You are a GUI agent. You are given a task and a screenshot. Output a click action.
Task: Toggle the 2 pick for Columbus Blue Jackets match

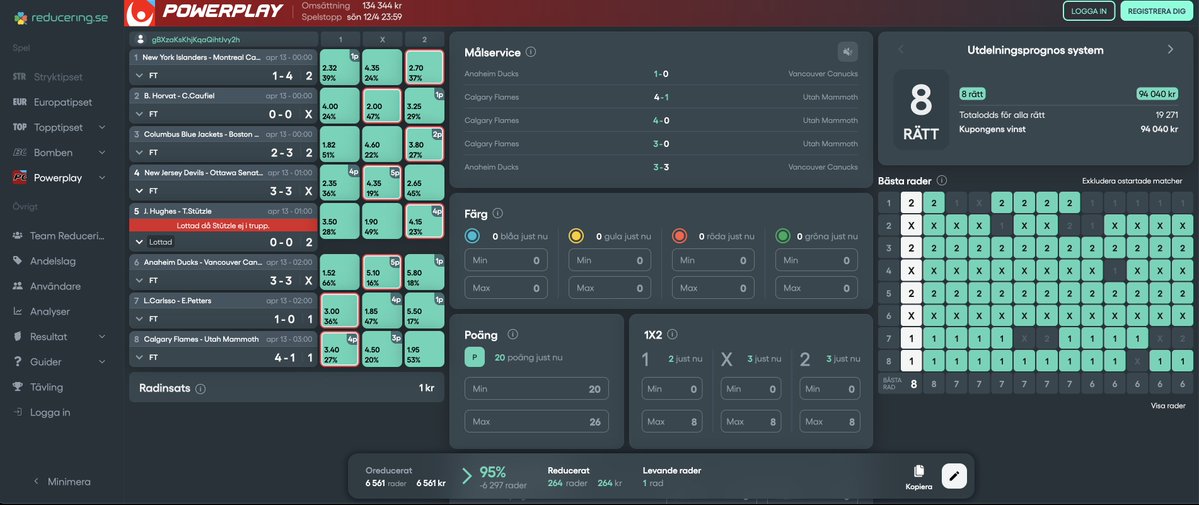424,144
